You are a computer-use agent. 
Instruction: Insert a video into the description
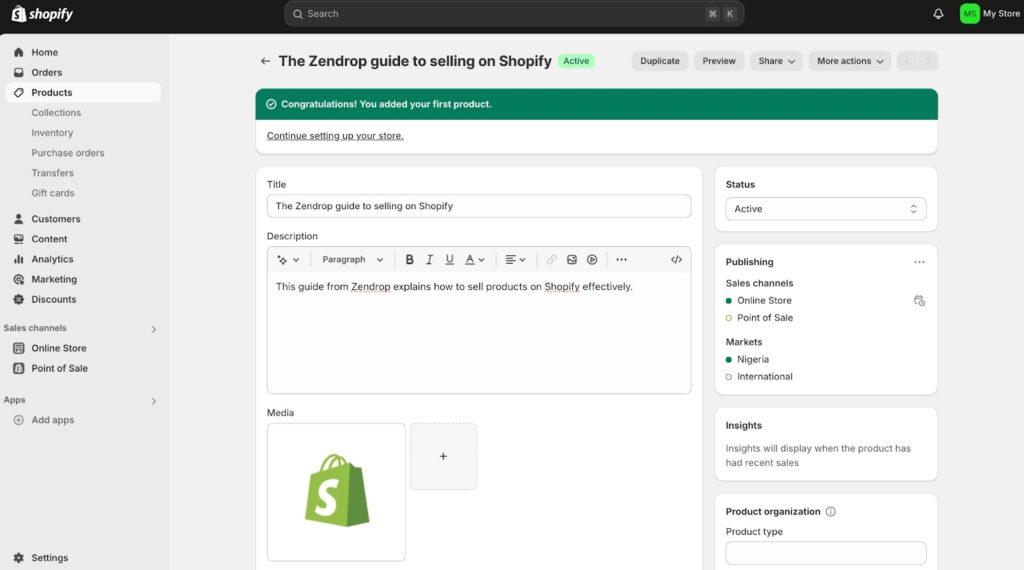click(x=592, y=259)
